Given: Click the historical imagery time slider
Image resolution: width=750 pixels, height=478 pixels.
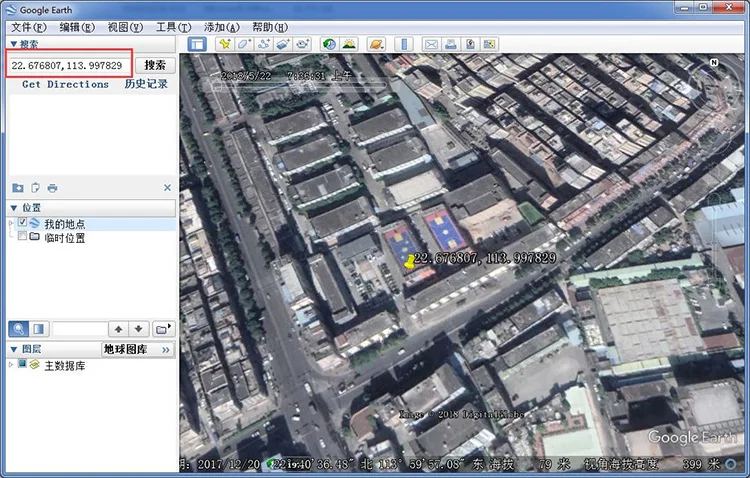Looking at the screenshot, I should point(300,87).
